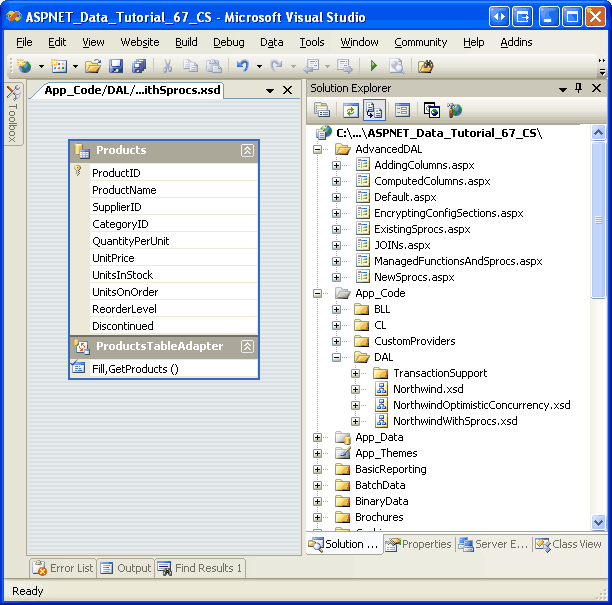Screen dimensions: 612x605
Task: Click the ASP.NET Configuration icon
Action: coord(455,110)
